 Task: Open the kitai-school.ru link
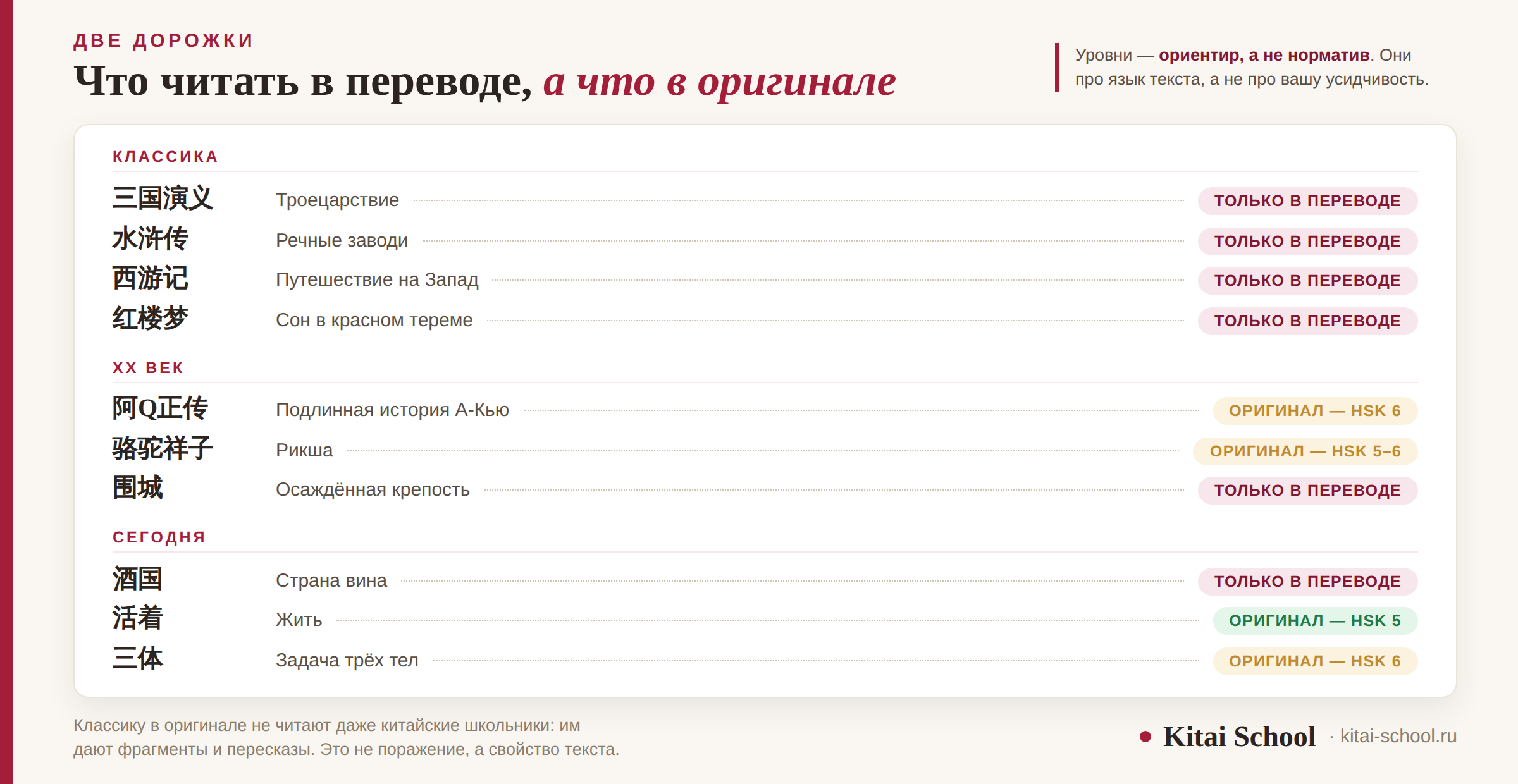coord(1398,736)
